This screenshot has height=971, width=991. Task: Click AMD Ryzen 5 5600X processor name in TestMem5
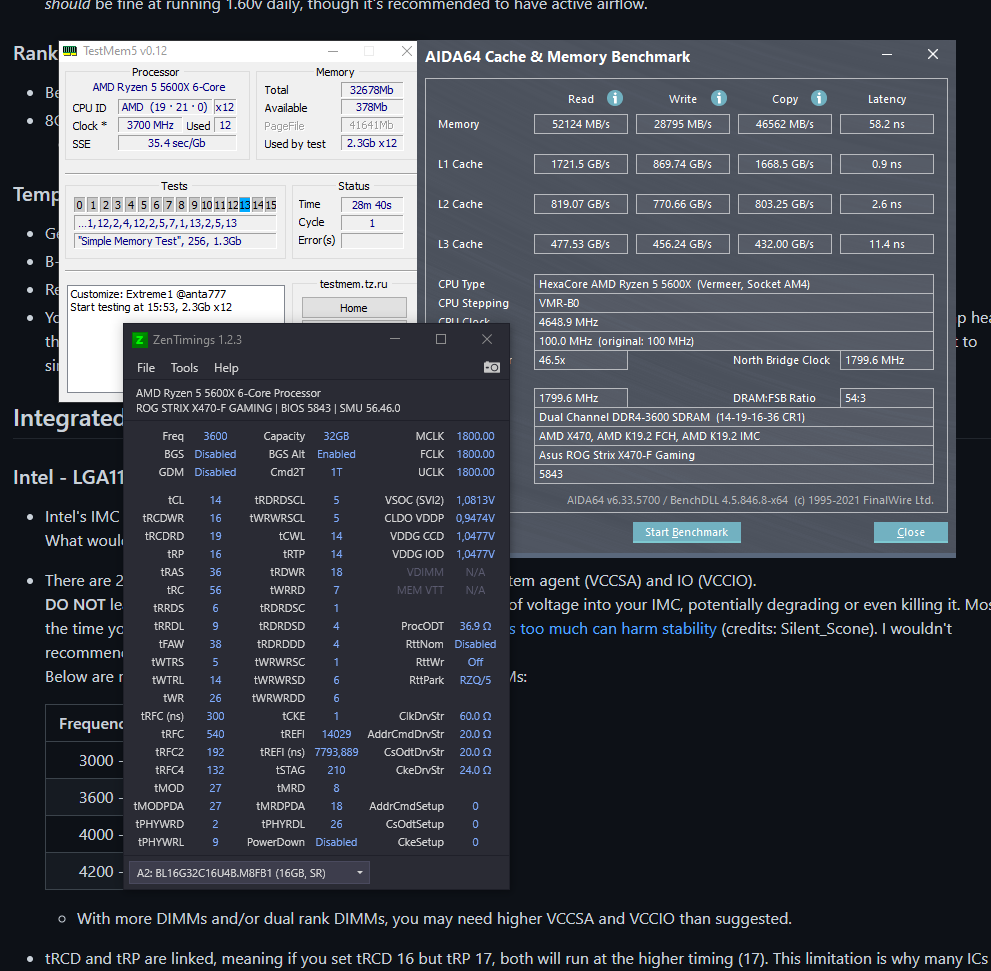coord(159,87)
